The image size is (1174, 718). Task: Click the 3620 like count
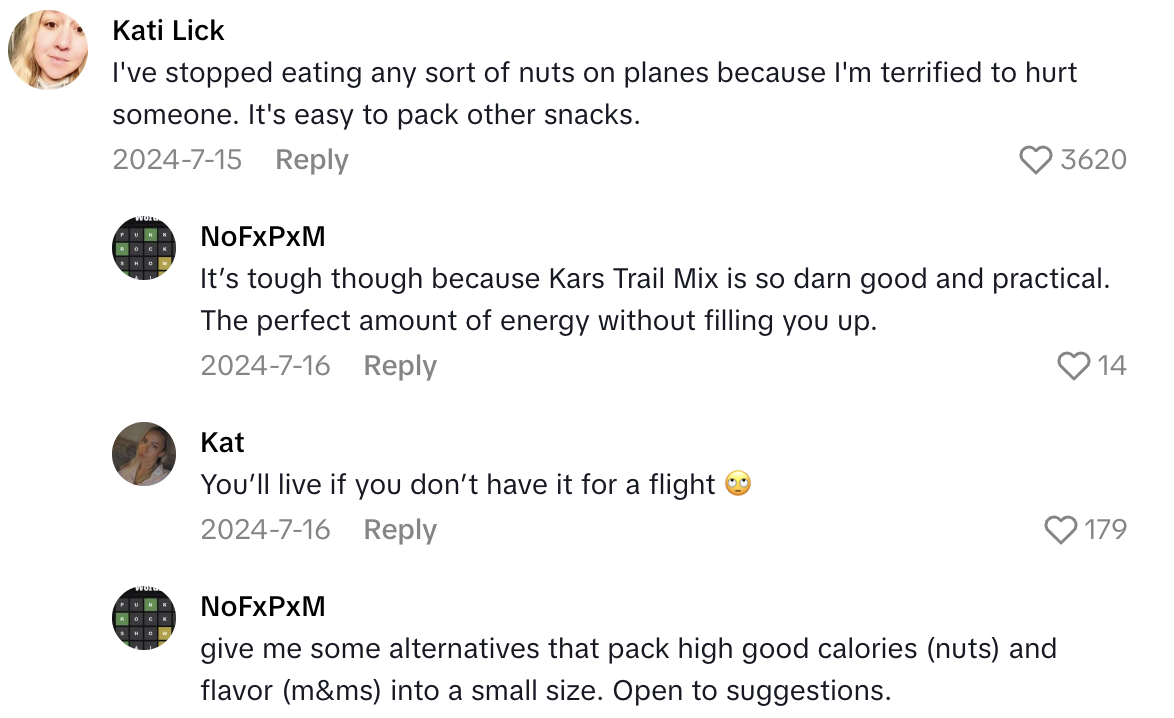coord(1095,159)
